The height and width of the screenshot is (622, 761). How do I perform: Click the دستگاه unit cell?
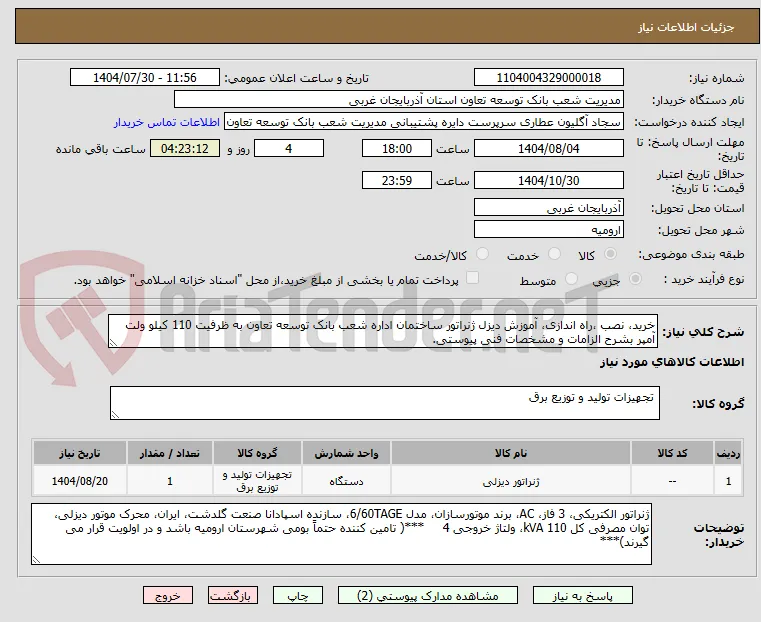(x=346, y=481)
